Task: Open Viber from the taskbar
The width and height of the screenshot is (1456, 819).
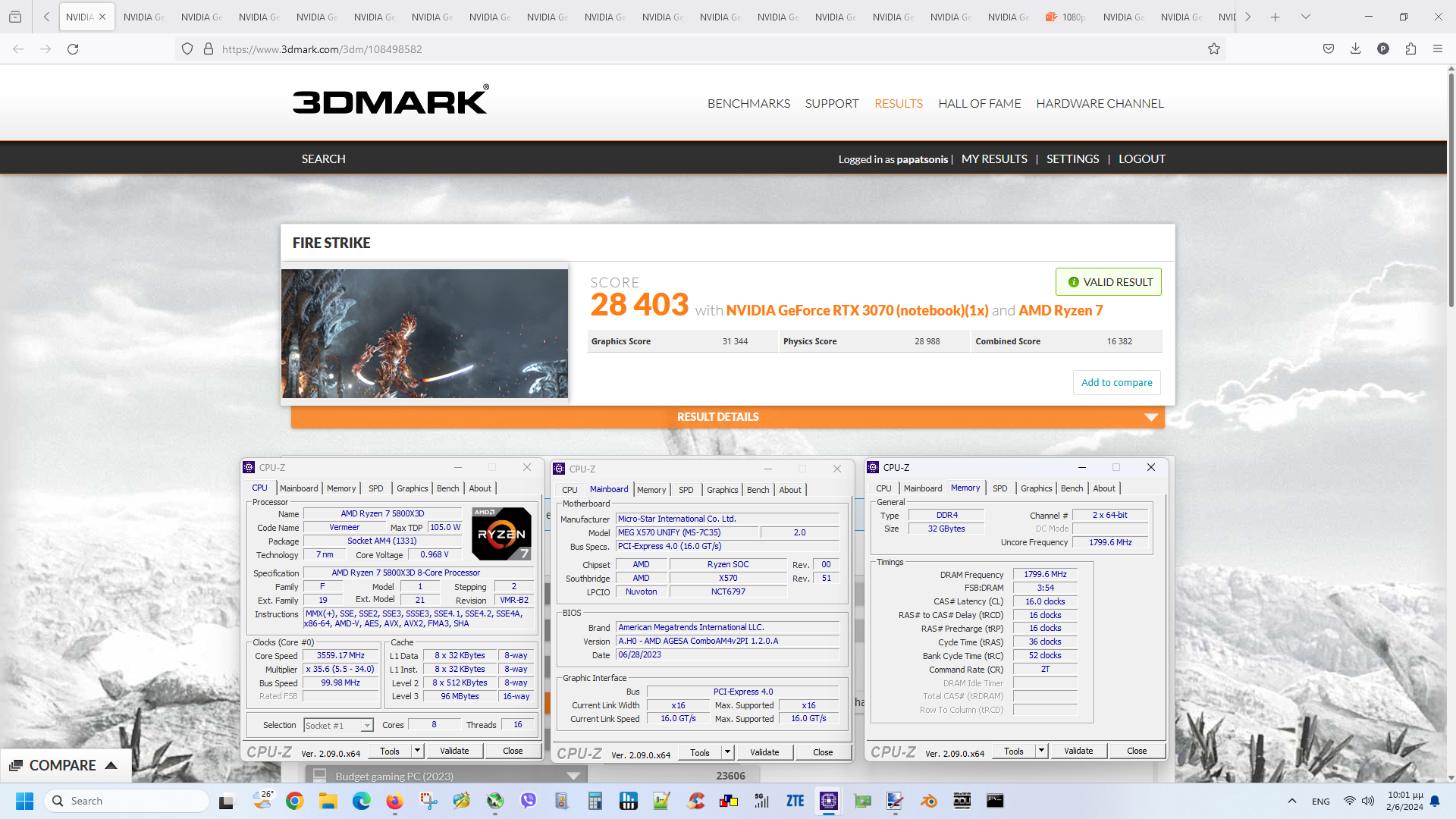Action: [x=529, y=801]
